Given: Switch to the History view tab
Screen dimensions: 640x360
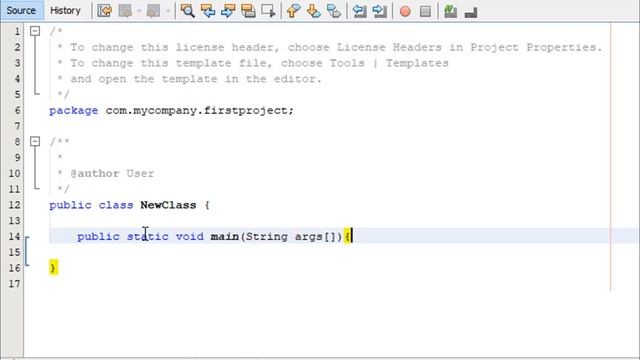Looking at the screenshot, I should tap(65, 11).
